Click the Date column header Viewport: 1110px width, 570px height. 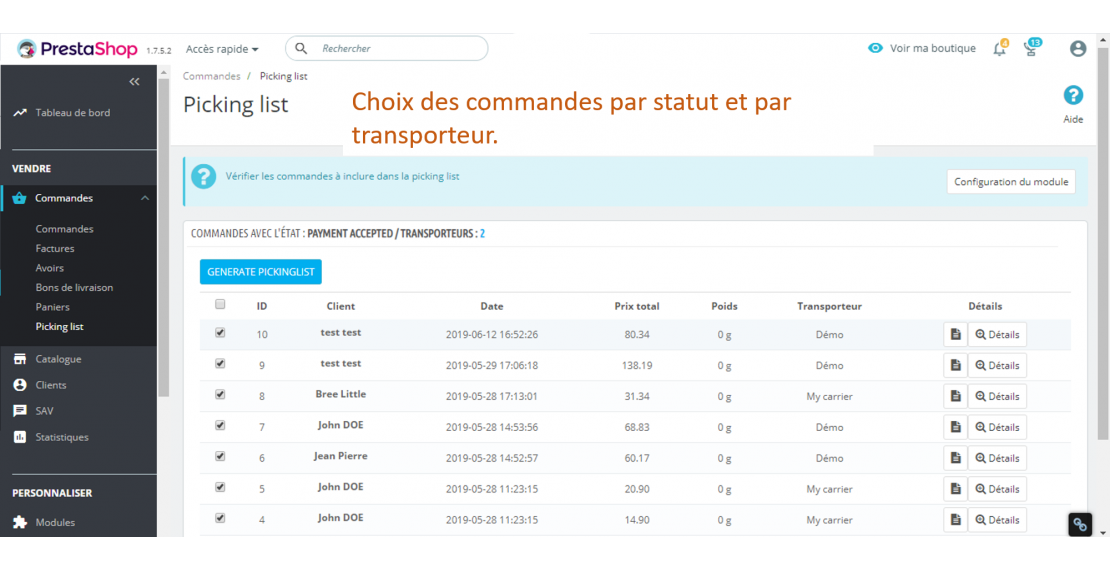pos(492,307)
